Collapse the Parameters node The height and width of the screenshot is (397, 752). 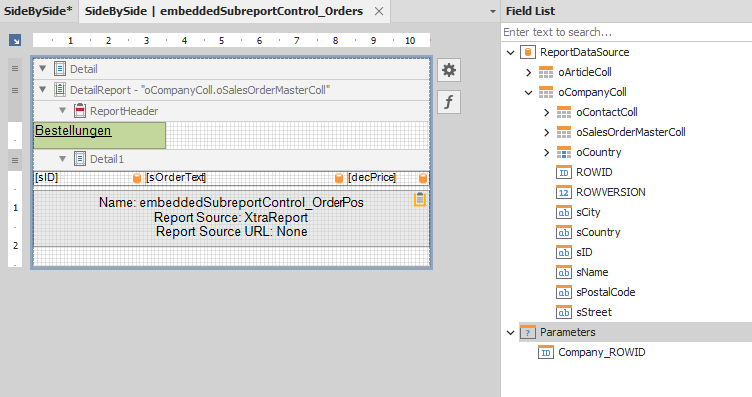(511, 332)
